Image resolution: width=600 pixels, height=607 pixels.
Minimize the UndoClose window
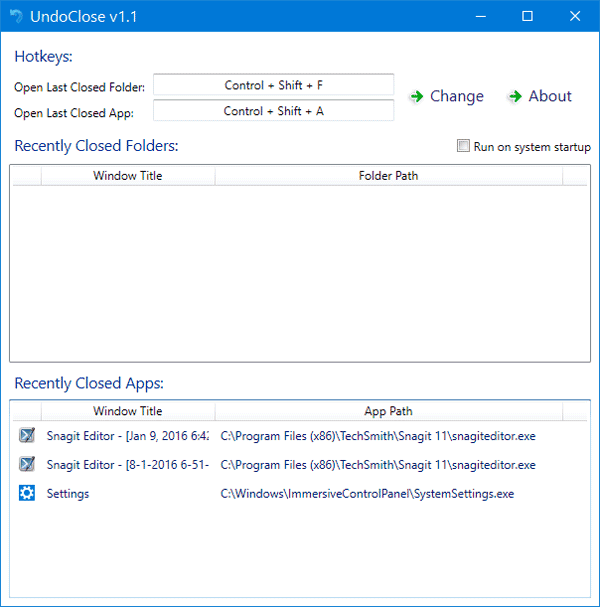(481, 16)
